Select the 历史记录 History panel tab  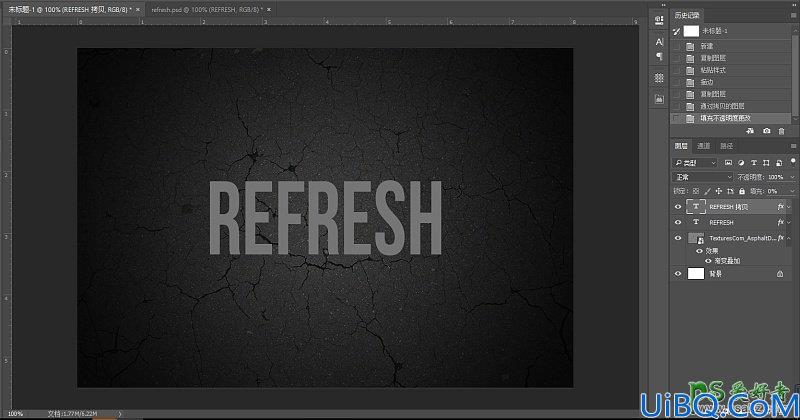pyautogui.click(x=687, y=15)
